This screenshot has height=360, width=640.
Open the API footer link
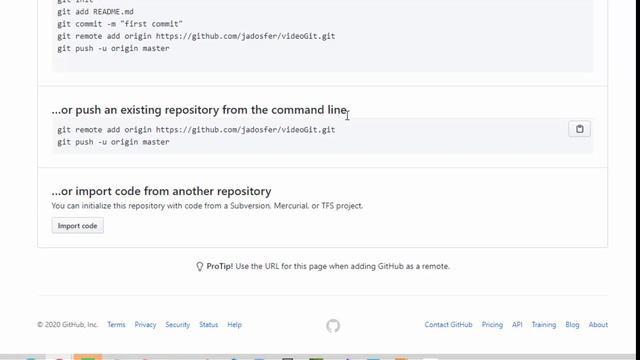[x=517, y=325]
